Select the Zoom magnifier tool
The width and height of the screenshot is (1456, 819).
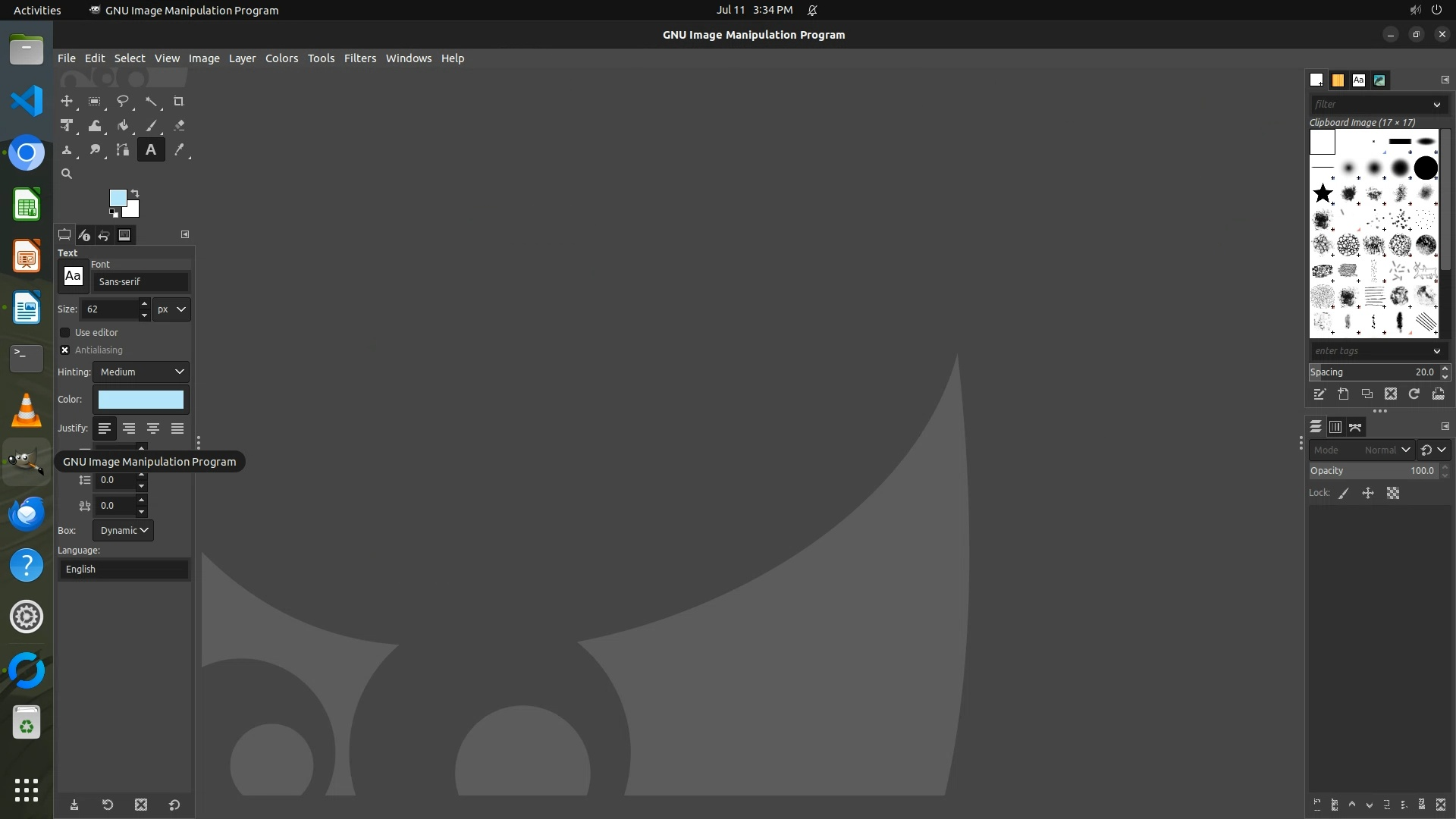click(x=67, y=174)
